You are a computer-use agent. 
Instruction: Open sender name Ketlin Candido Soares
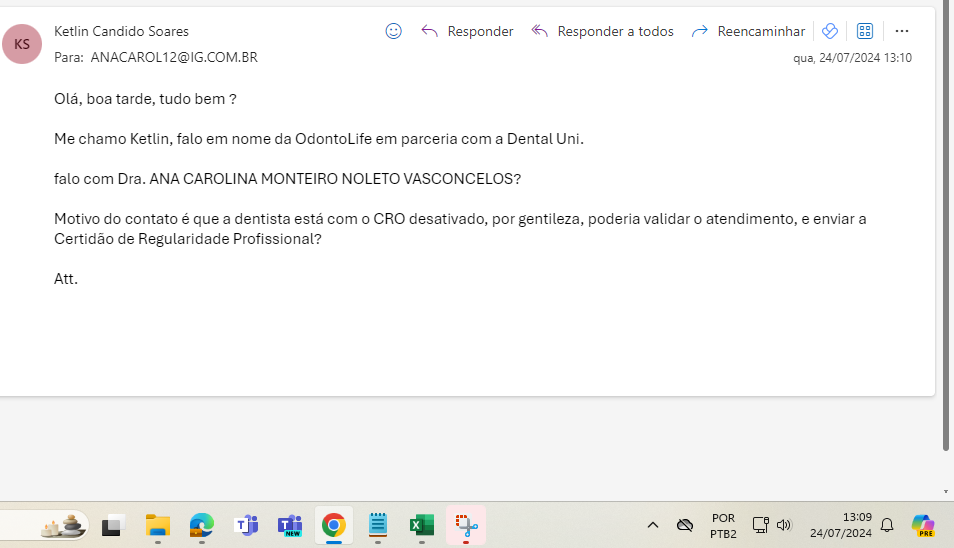pyautogui.click(x=121, y=31)
